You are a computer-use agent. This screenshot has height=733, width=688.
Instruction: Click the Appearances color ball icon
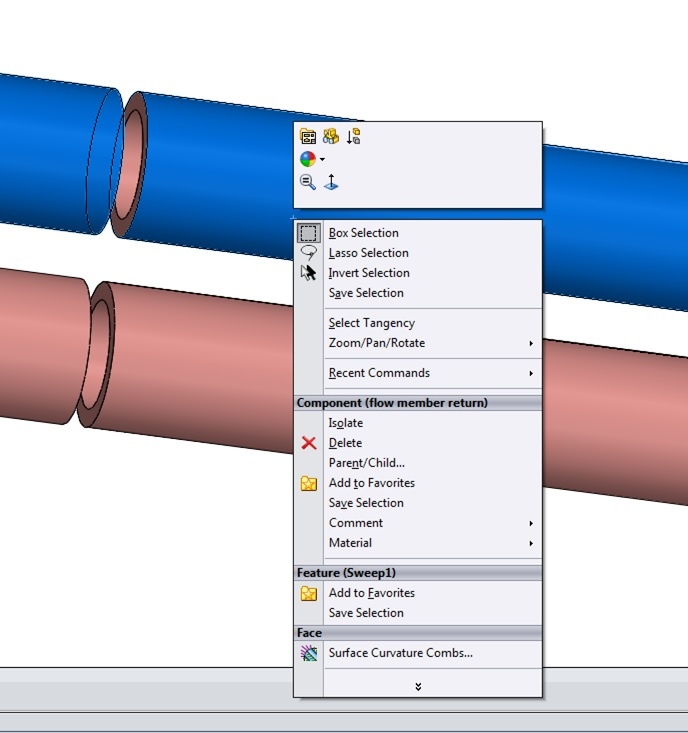point(308,159)
